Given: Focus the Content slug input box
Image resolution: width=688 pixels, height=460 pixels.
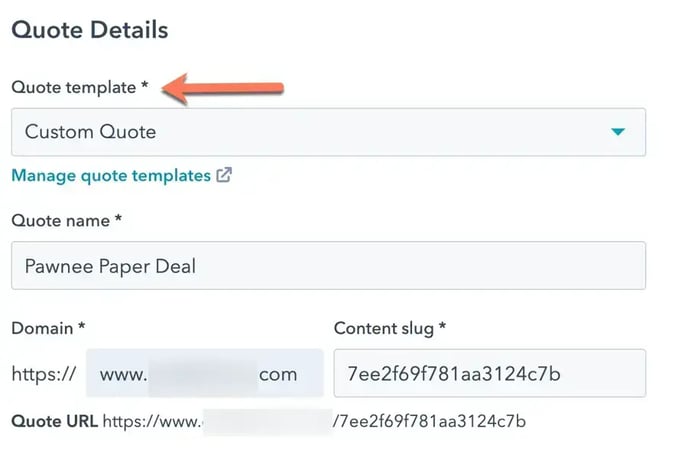Looking at the screenshot, I should 490,373.
